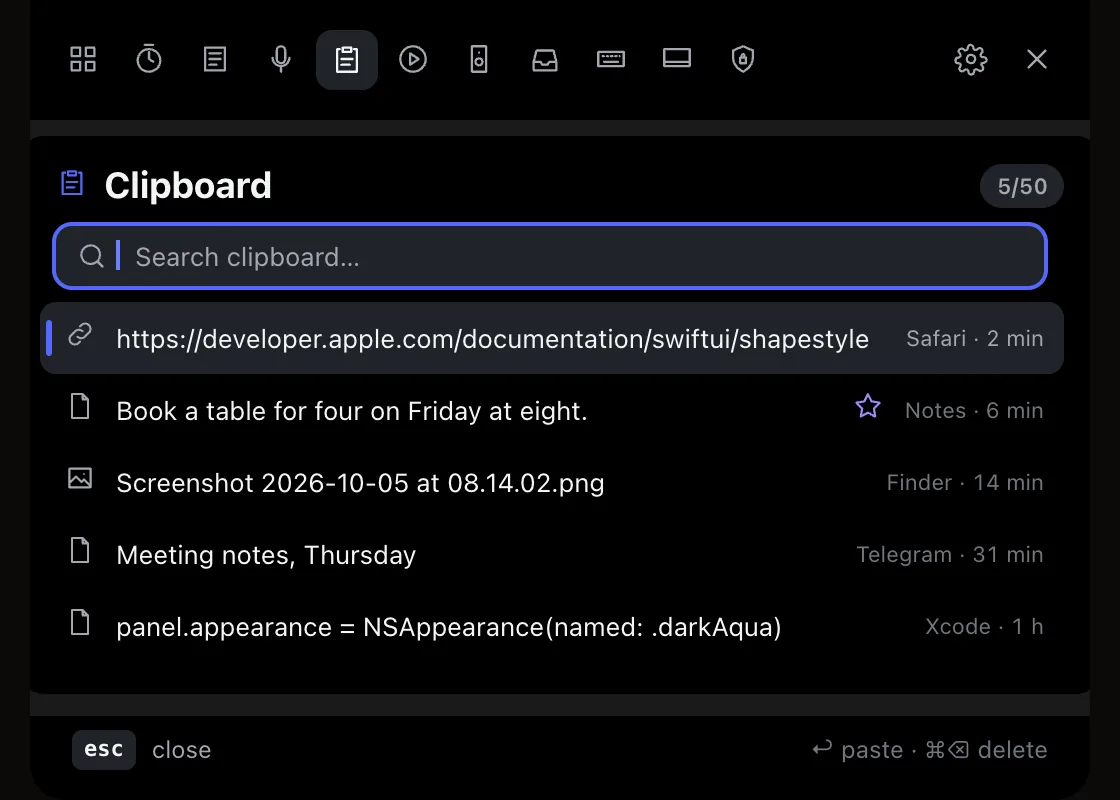The width and height of the screenshot is (1120, 800).
Task: Click the 'delete' shortcut hint
Action: pyautogui.click(x=986, y=750)
